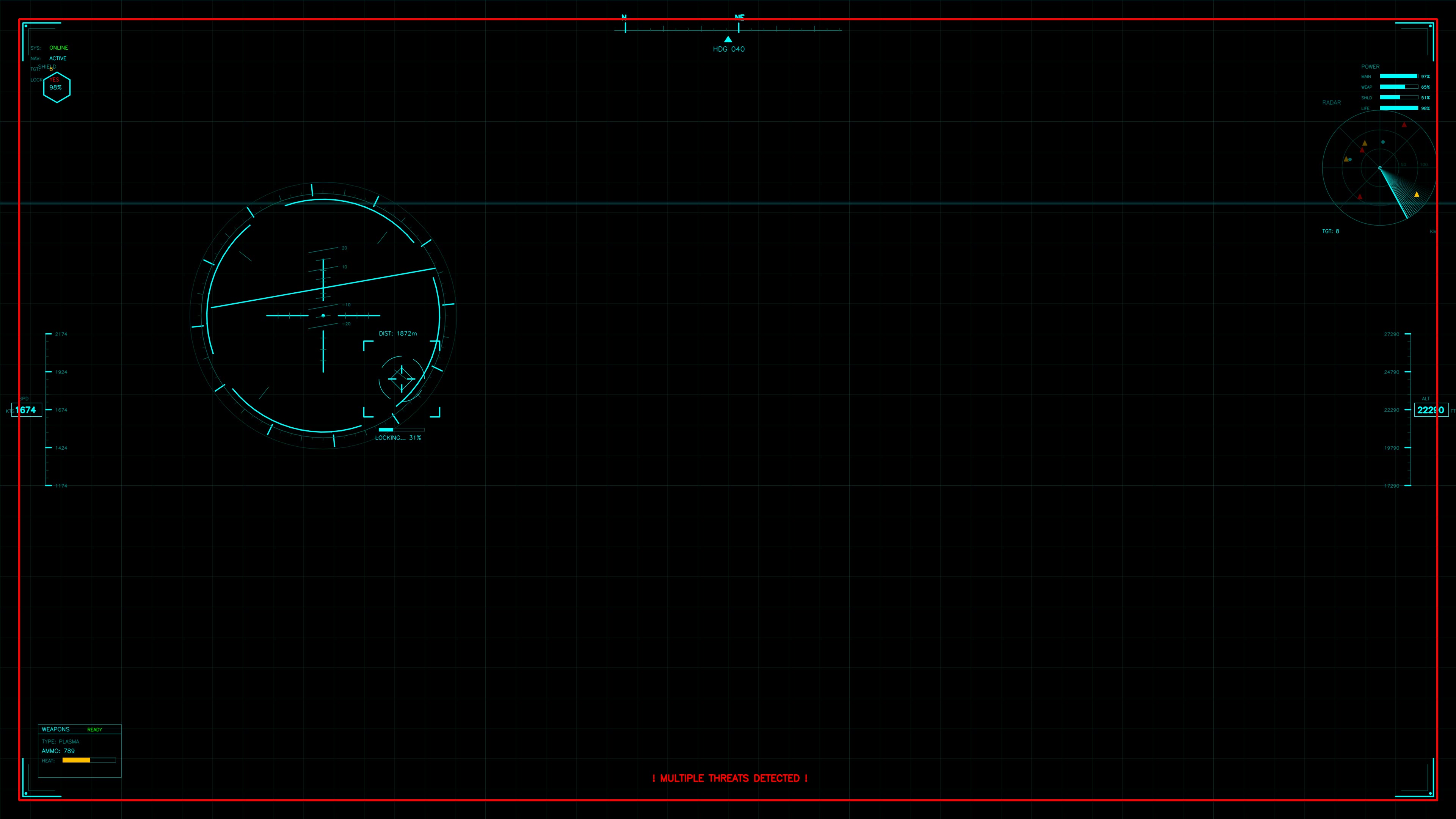Click the green READY weapons status
Image resolution: width=1456 pixels, height=819 pixels.
pos(94,730)
